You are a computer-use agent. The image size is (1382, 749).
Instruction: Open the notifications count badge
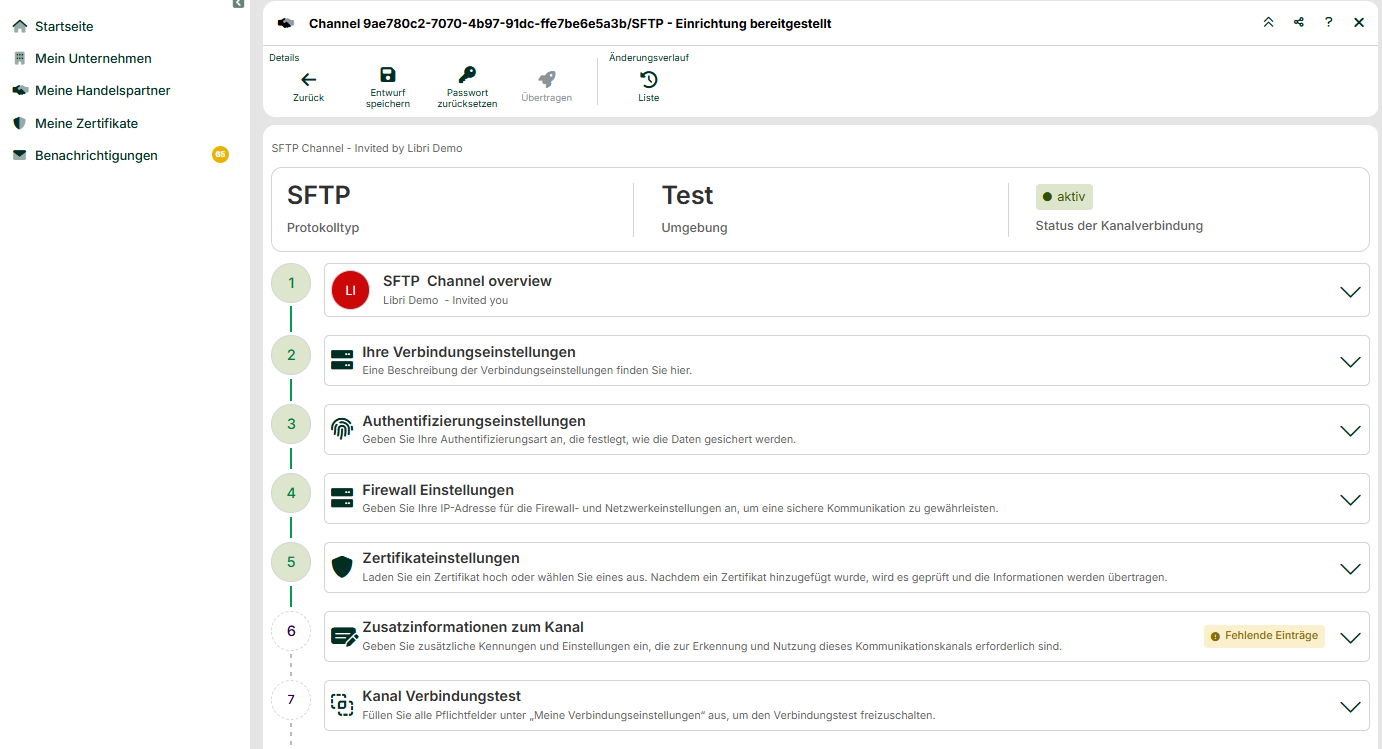coord(220,155)
